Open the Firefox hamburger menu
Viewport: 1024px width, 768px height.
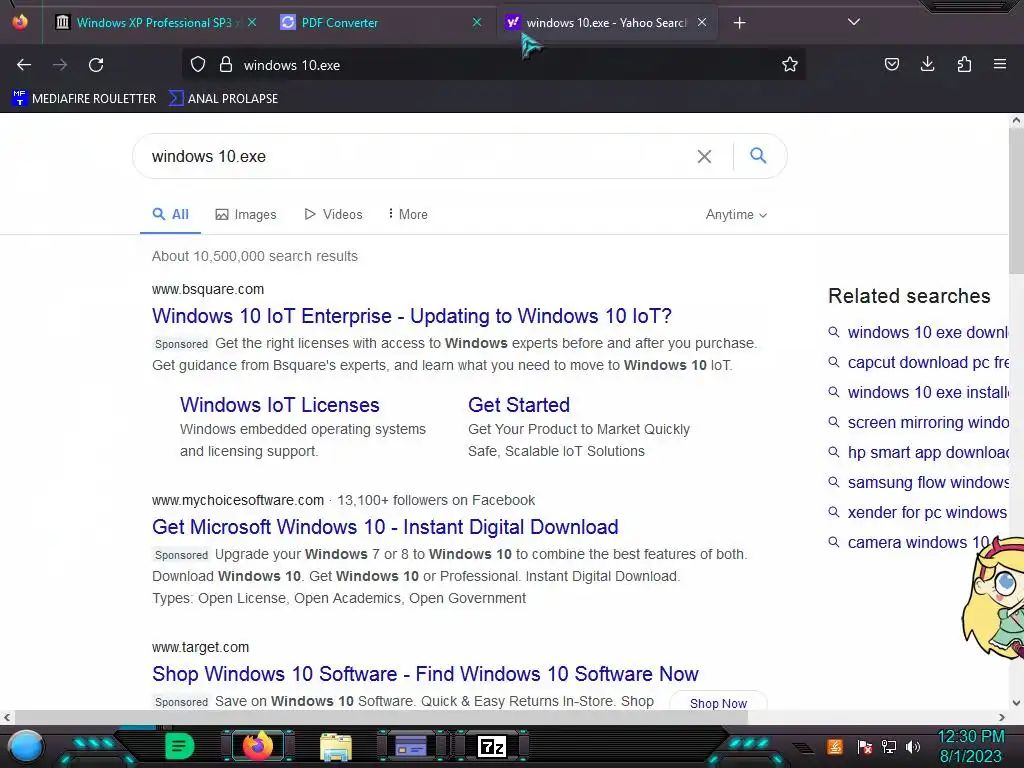999,64
